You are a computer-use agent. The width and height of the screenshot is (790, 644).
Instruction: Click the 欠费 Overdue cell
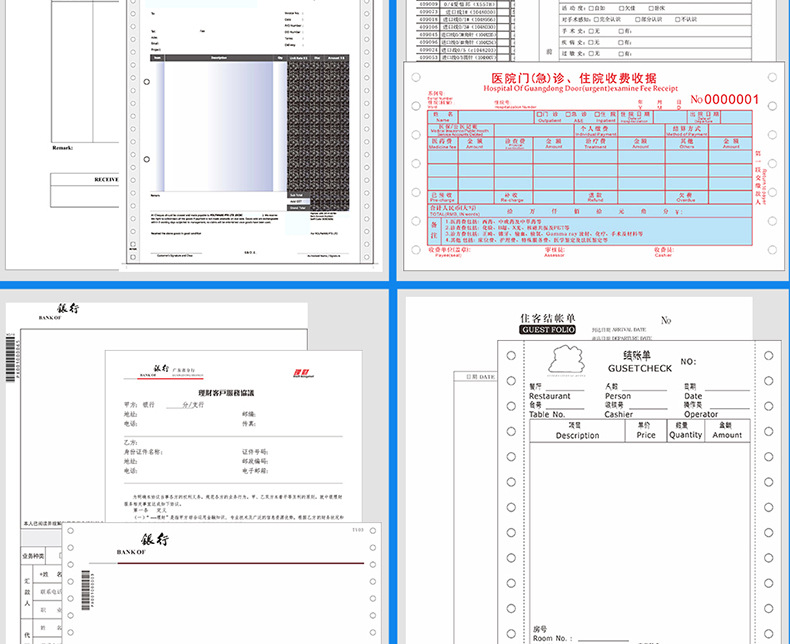click(x=686, y=197)
